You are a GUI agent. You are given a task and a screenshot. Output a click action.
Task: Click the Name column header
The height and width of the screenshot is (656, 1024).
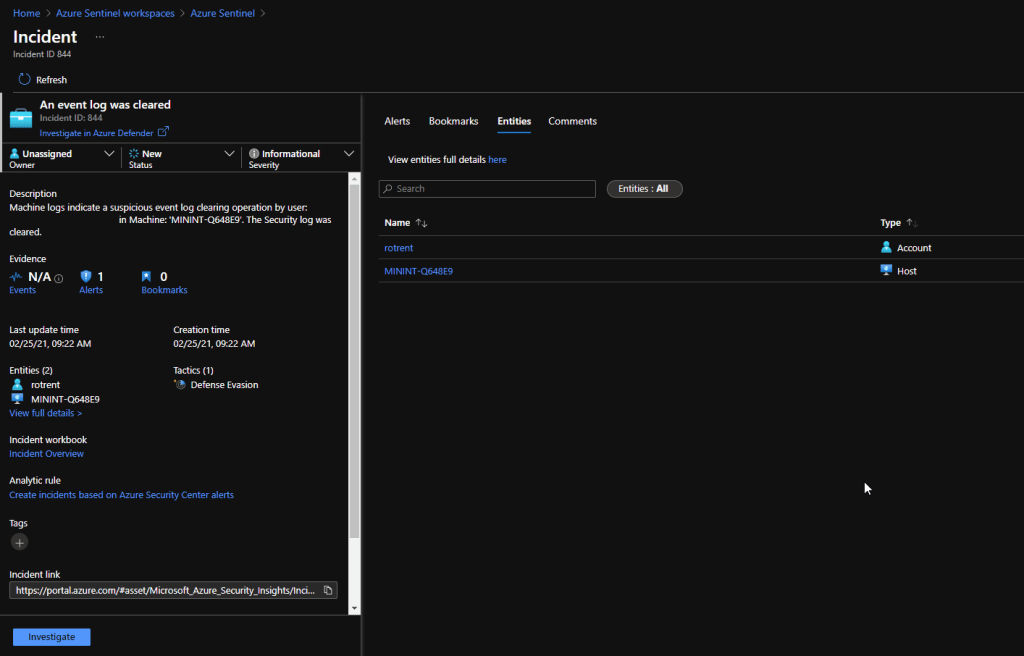pyautogui.click(x=397, y=223)
